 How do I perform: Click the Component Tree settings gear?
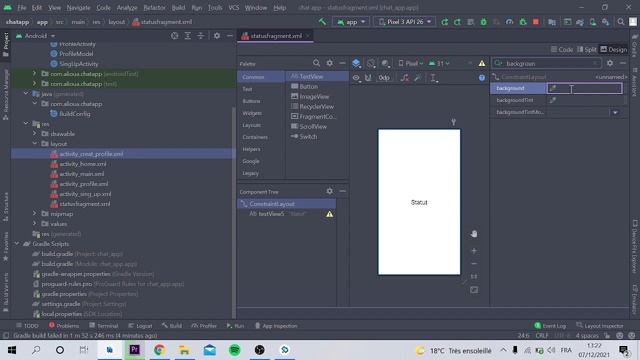coord(329,191)
